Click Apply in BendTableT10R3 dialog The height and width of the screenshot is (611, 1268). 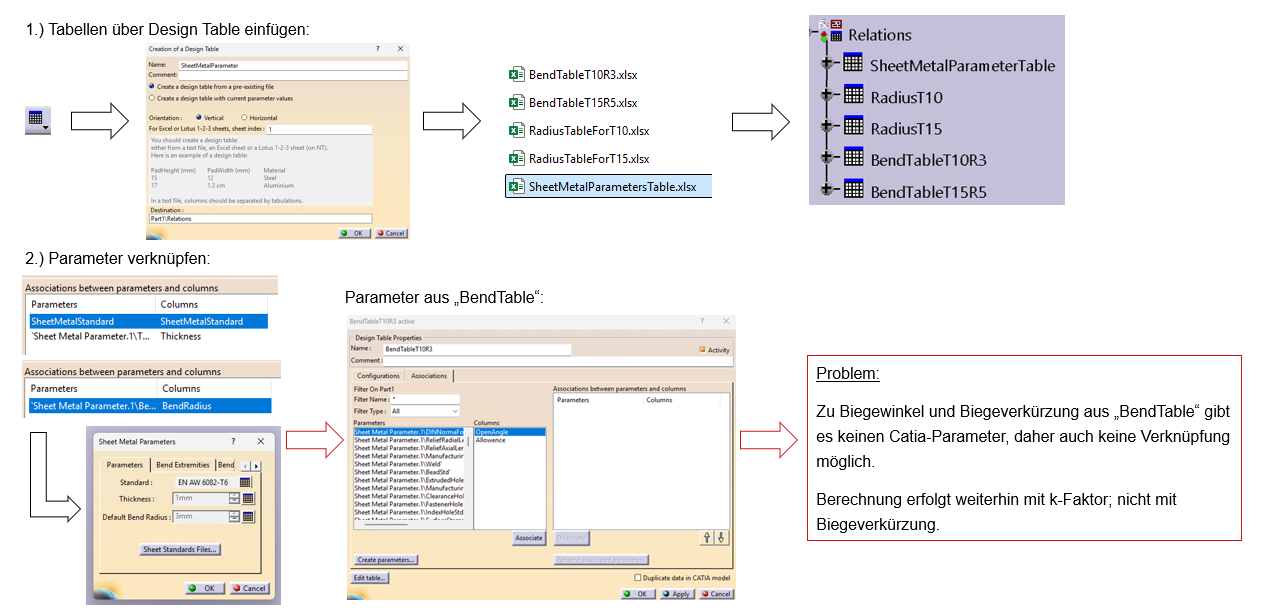tap(677, 594)
